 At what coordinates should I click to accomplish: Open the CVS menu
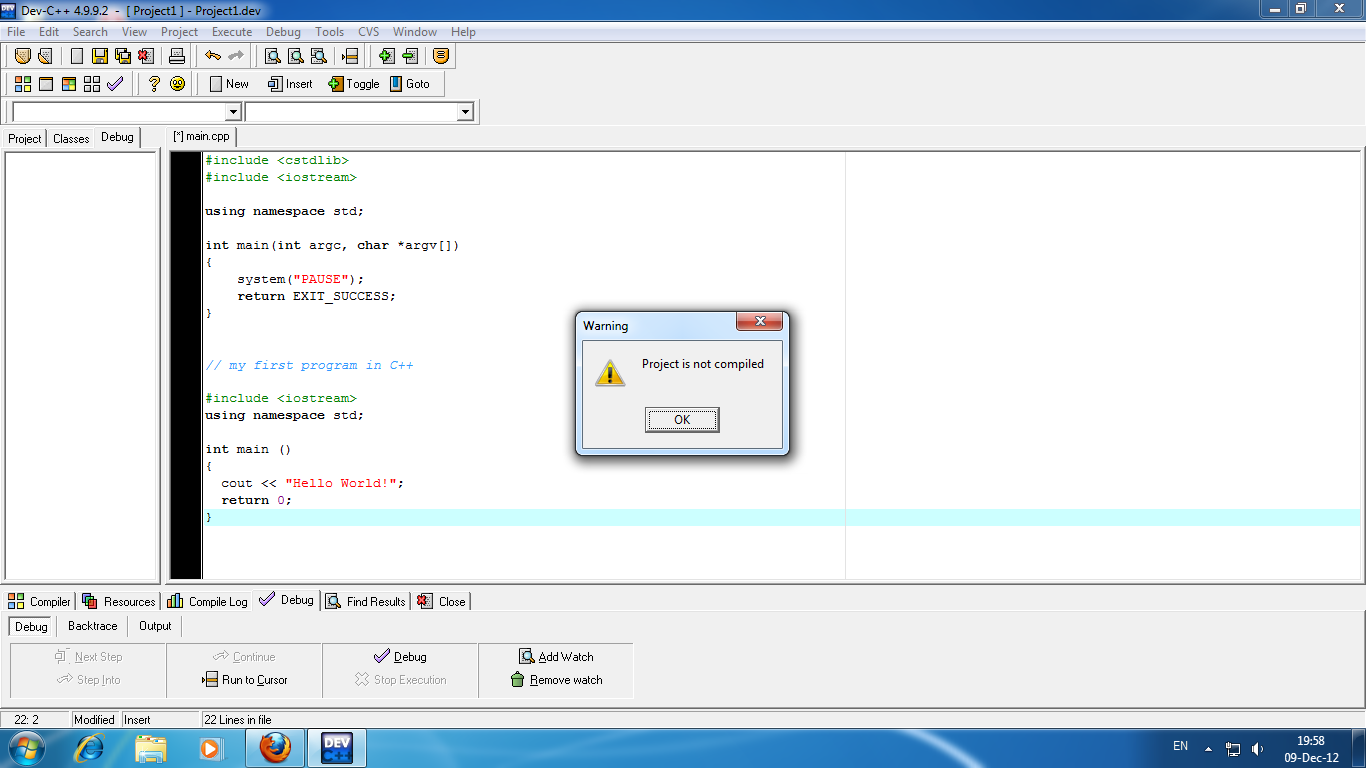(369, 32)
